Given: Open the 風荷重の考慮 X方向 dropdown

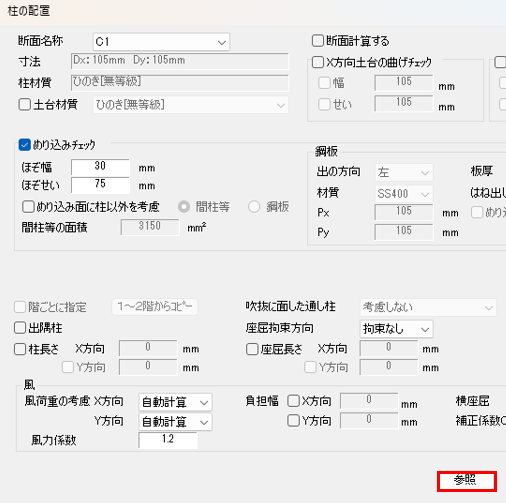Looking at the screenshot, I should (175, 402).
